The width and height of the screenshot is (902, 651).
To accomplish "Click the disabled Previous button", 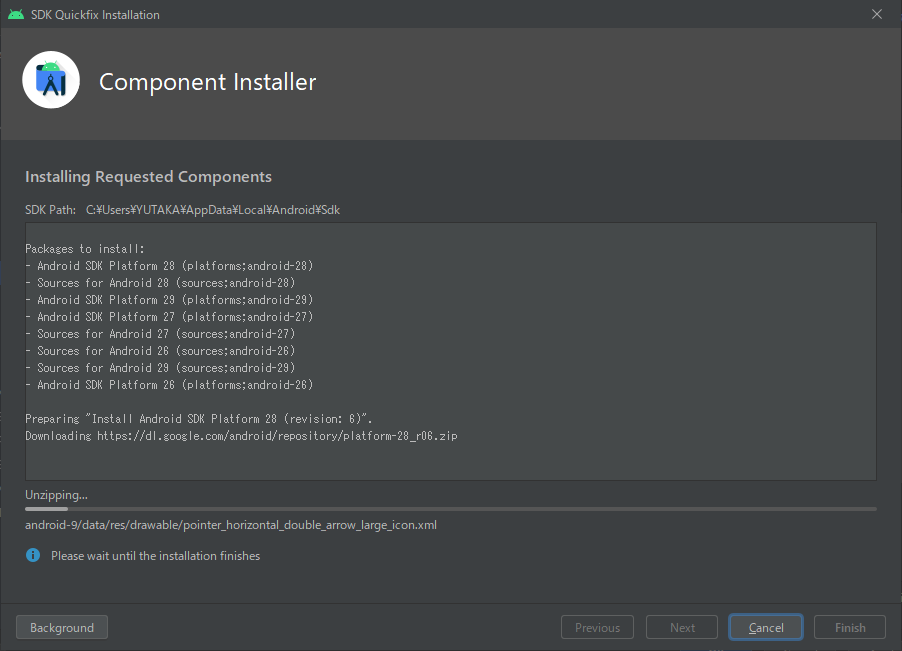I will (597, 627).
